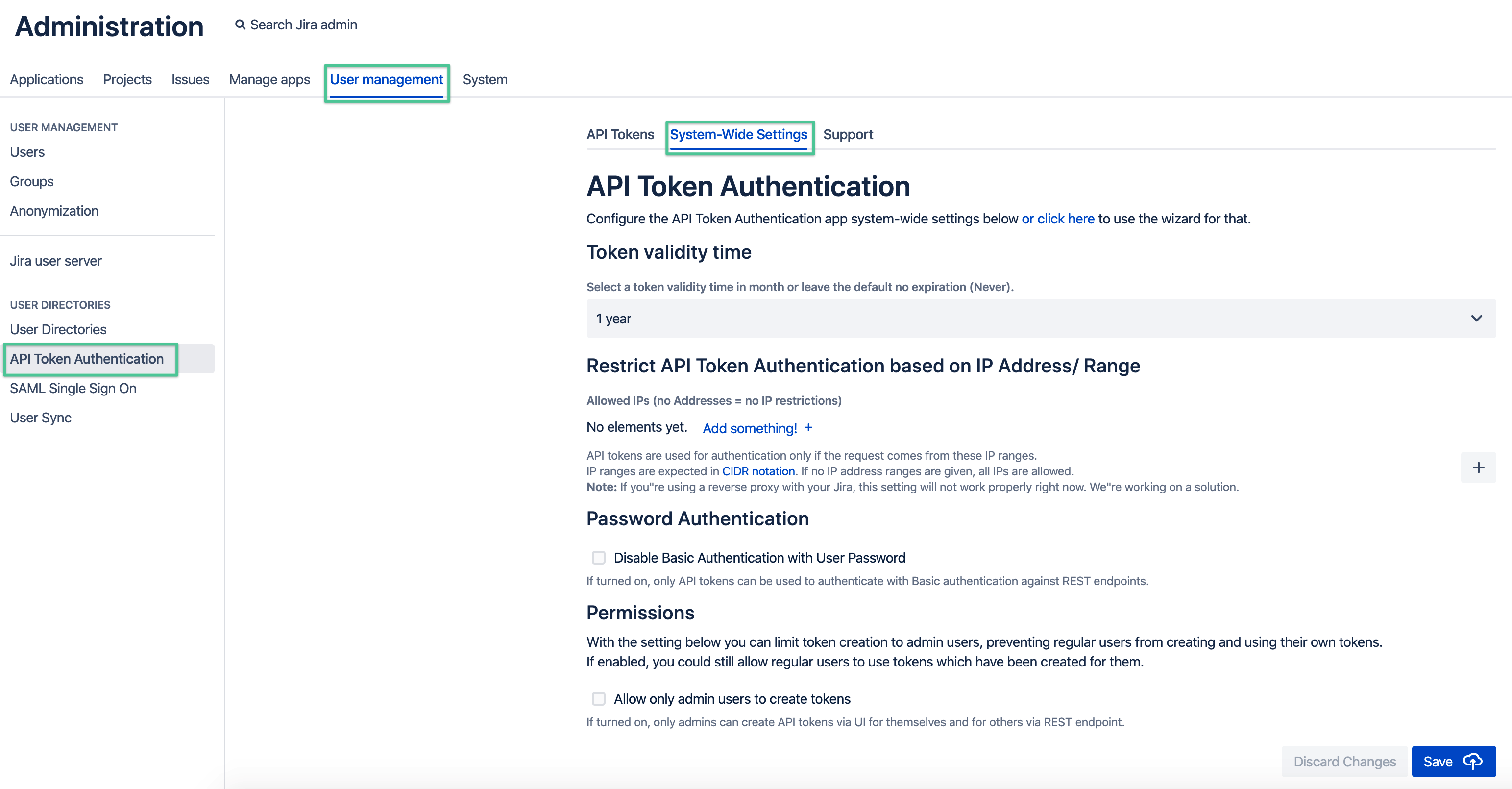
Task: Open Anonymization in the sidebar
Action: click(x=54, y=211)
